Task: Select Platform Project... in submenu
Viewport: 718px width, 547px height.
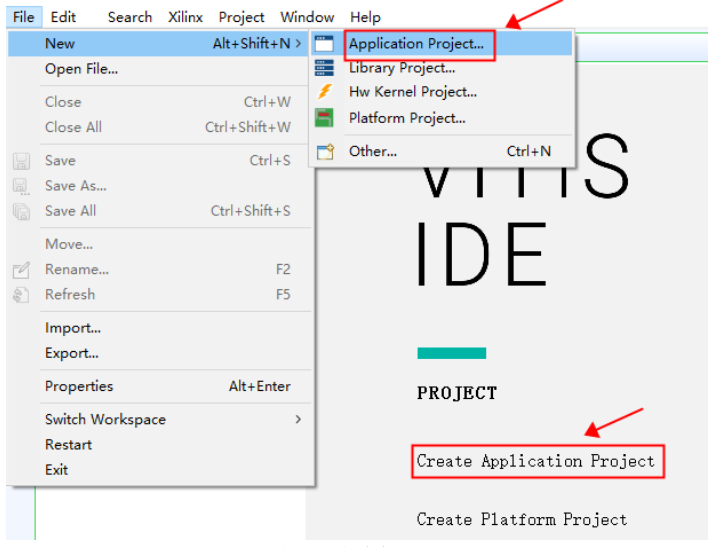Action: [x=441, y=118]
